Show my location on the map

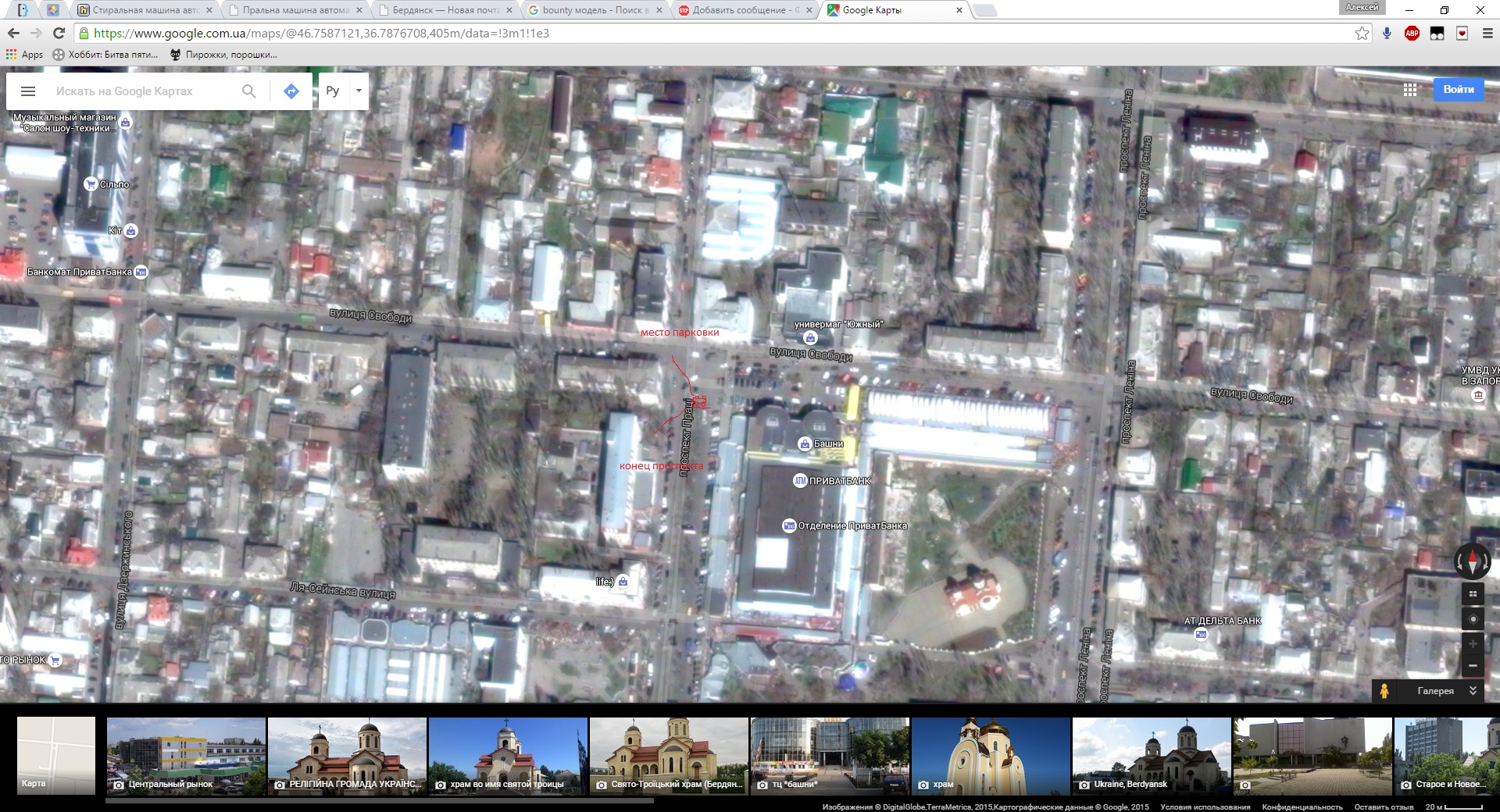point(1473,619)
